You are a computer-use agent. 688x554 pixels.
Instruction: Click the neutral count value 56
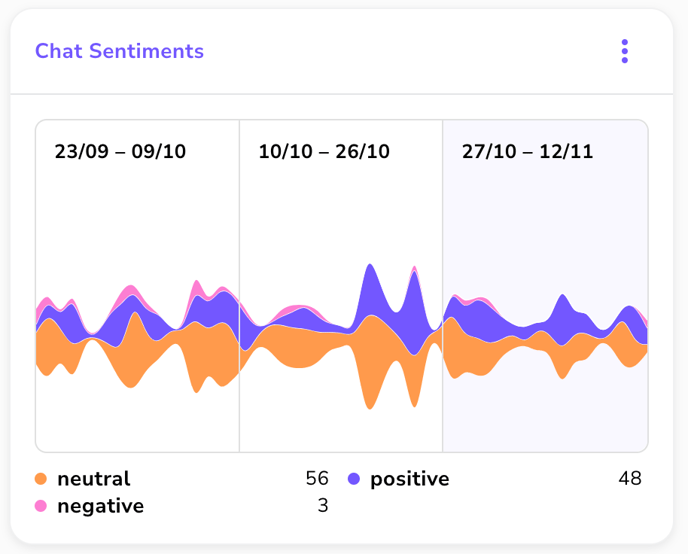317,479
